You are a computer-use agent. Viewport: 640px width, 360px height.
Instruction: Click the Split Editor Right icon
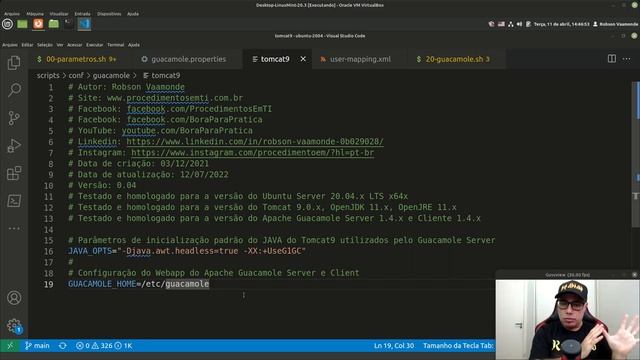[611, 59]
